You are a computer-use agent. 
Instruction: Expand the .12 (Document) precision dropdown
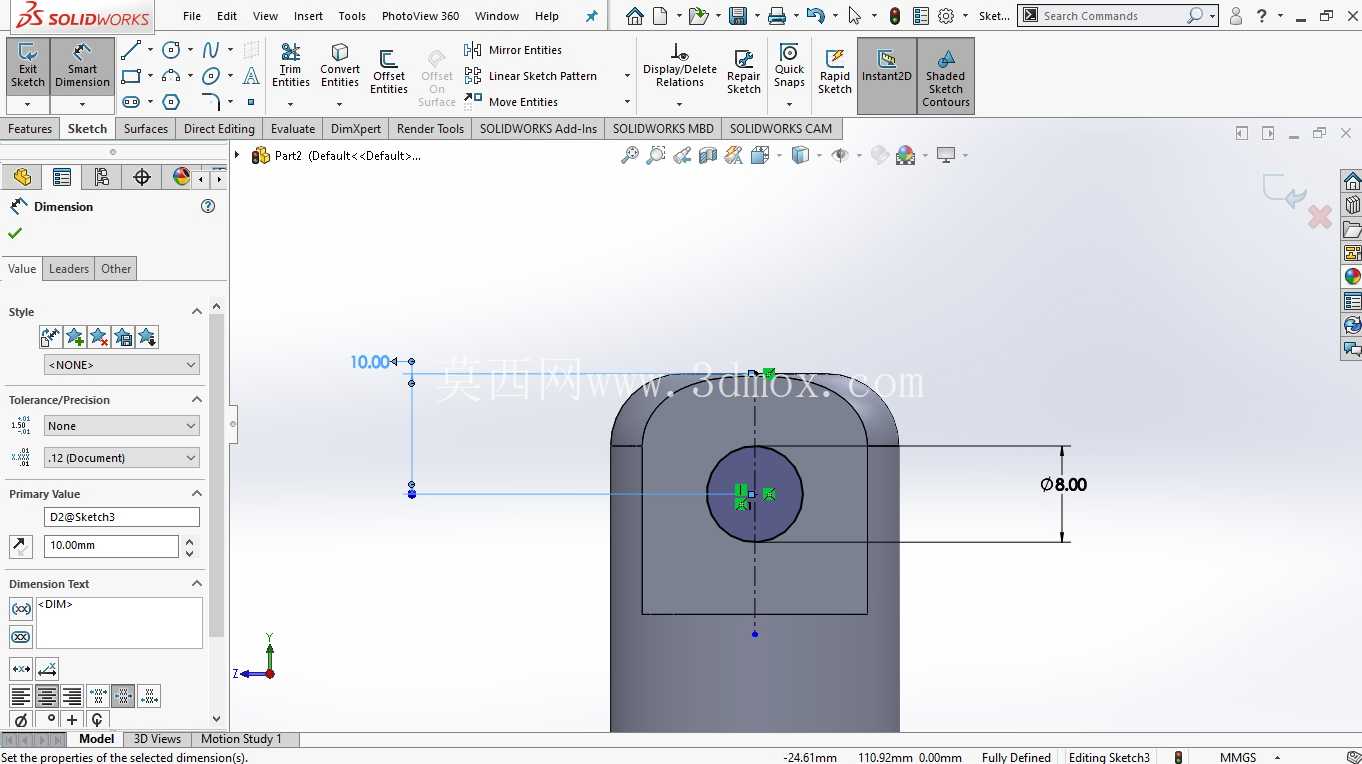pyautogui.click(x=122, y=458)
